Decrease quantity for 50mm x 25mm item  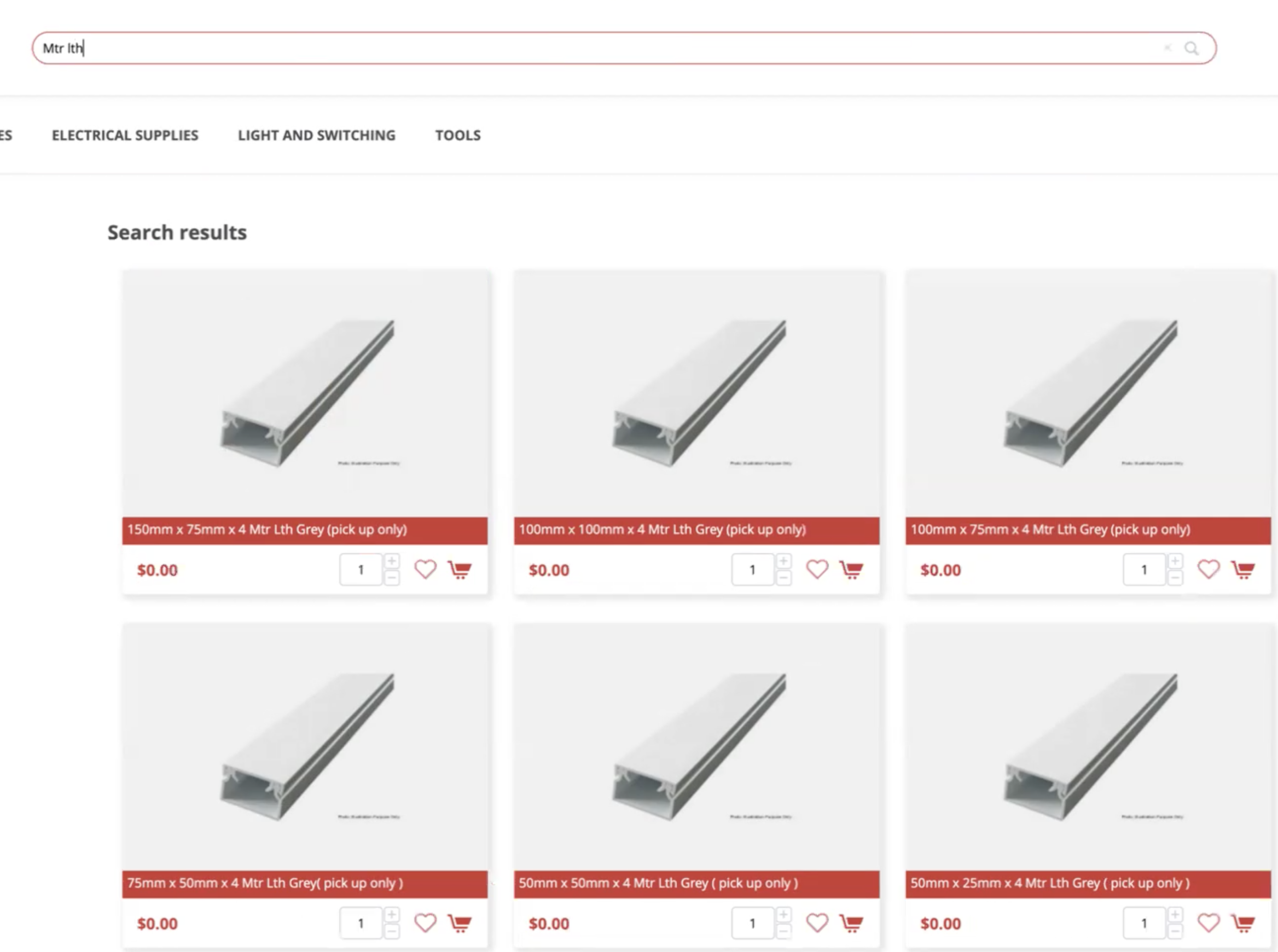pyautogui.click(x=1176, y=931)
